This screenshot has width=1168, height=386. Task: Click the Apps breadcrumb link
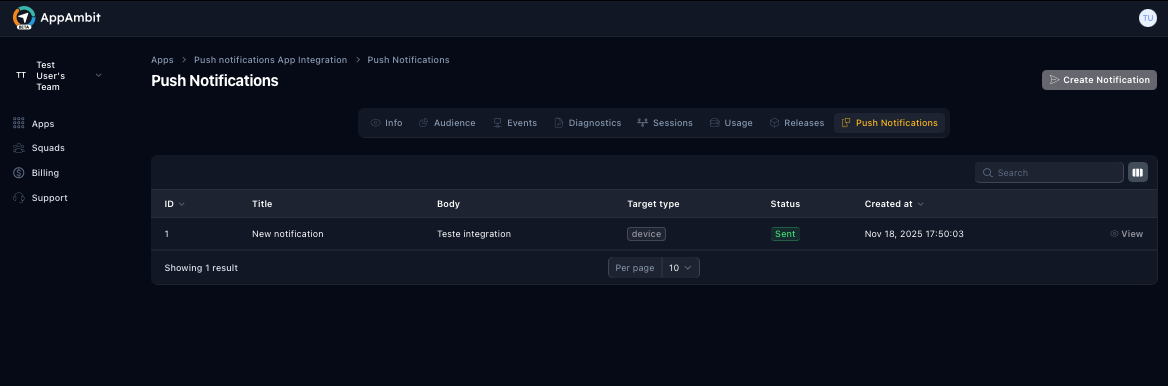point(162,60)
